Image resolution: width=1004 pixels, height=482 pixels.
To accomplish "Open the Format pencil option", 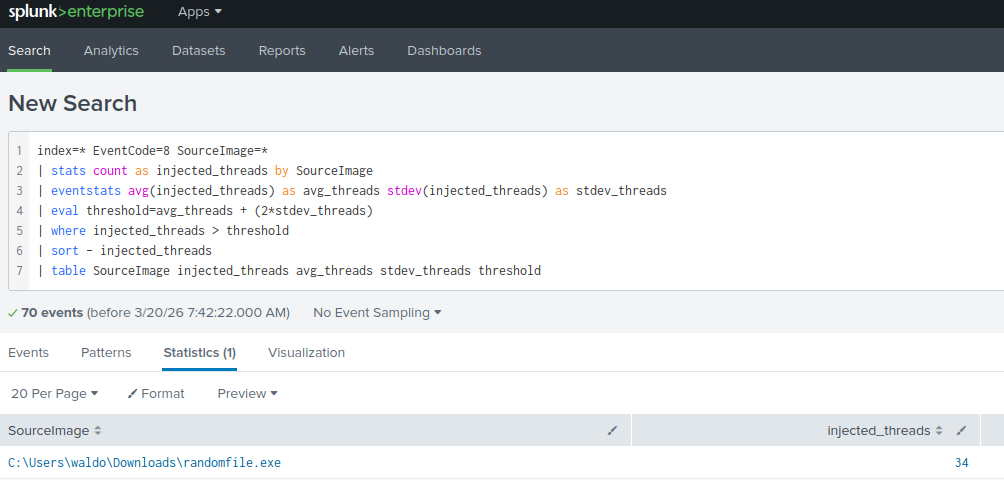I will [x=156, y=394].
